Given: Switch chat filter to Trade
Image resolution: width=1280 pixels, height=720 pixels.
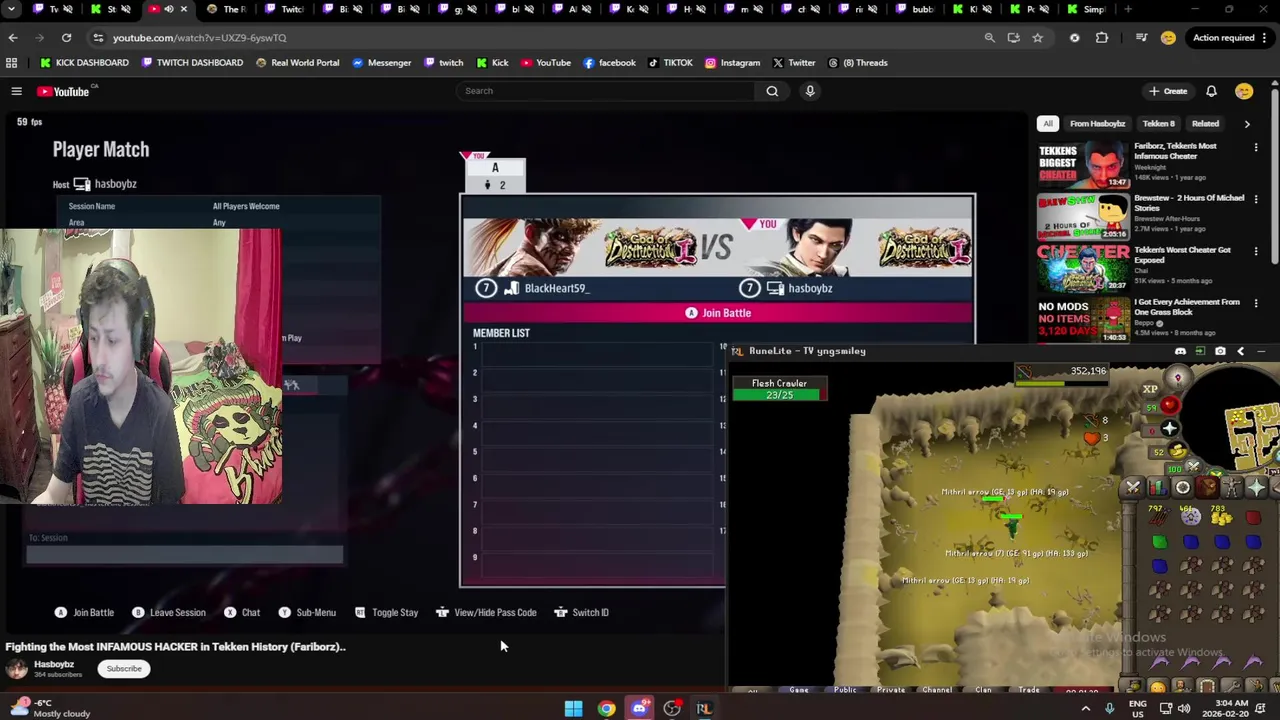Looking at the screenshot, I should tap(1028, 690).
